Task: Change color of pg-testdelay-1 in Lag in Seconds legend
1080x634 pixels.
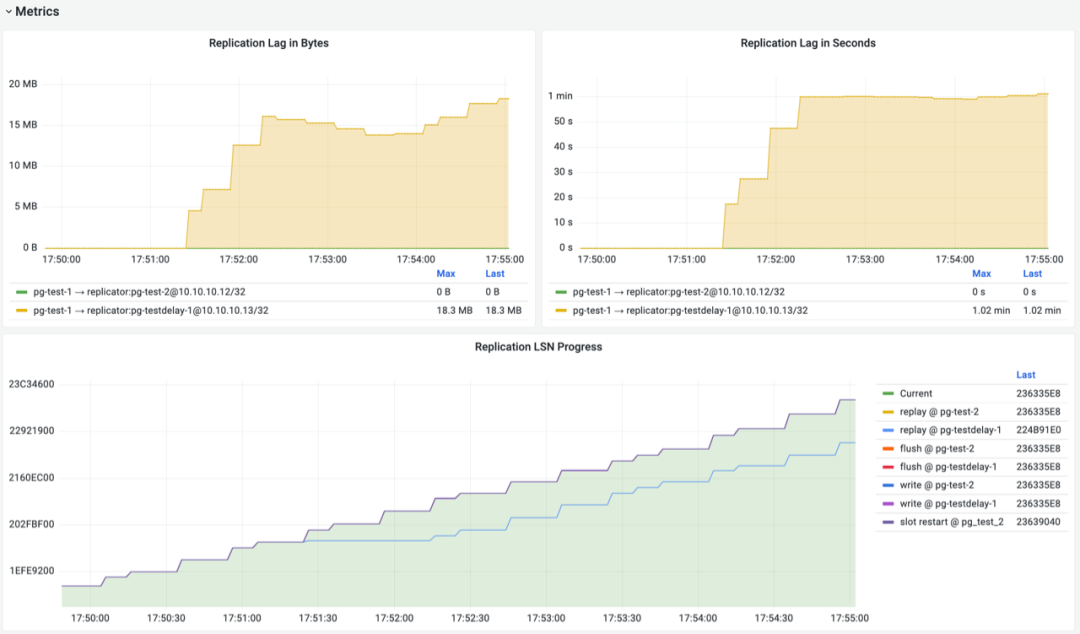Action: pos(561,311)
